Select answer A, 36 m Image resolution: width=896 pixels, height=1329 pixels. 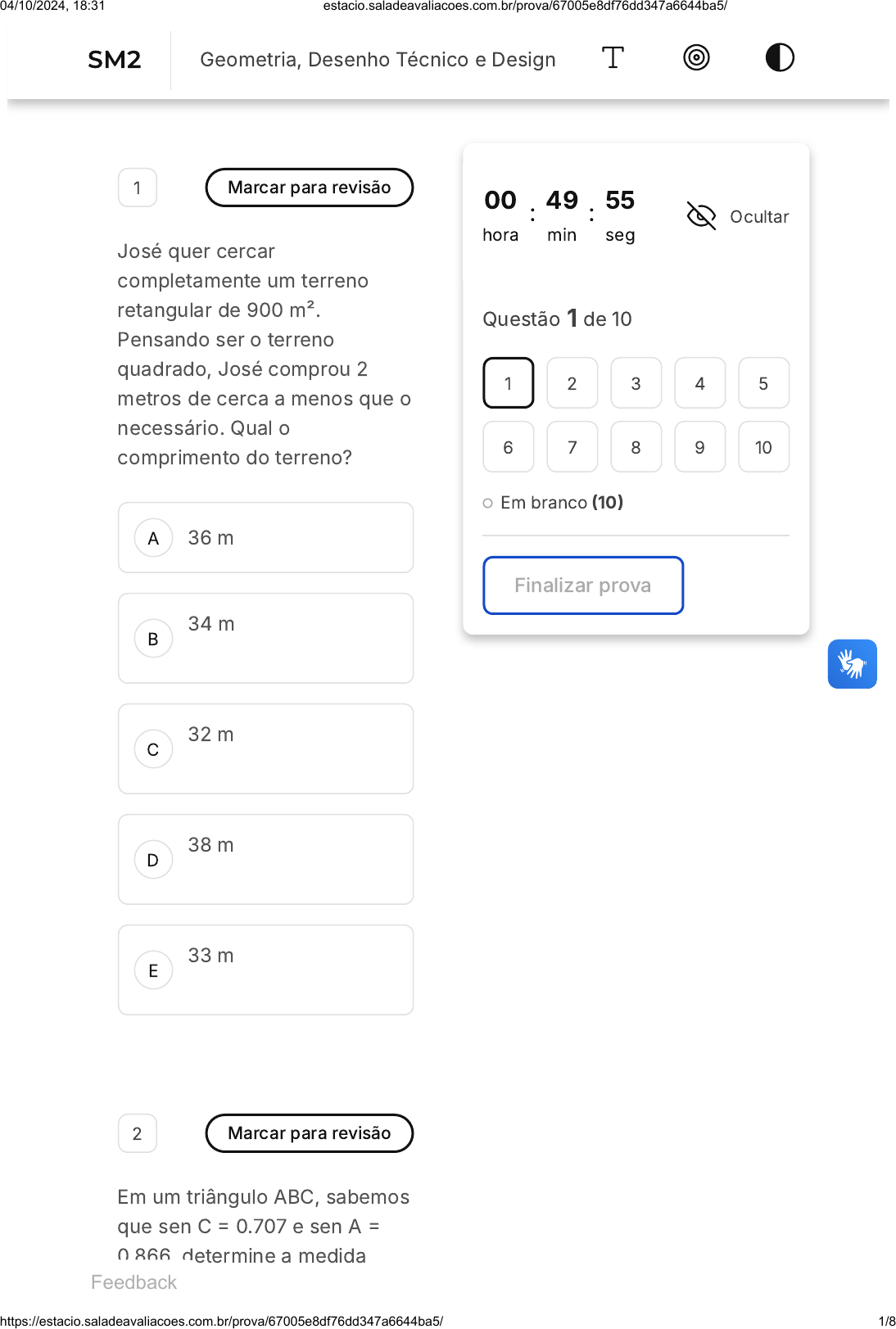coord(265,538)
